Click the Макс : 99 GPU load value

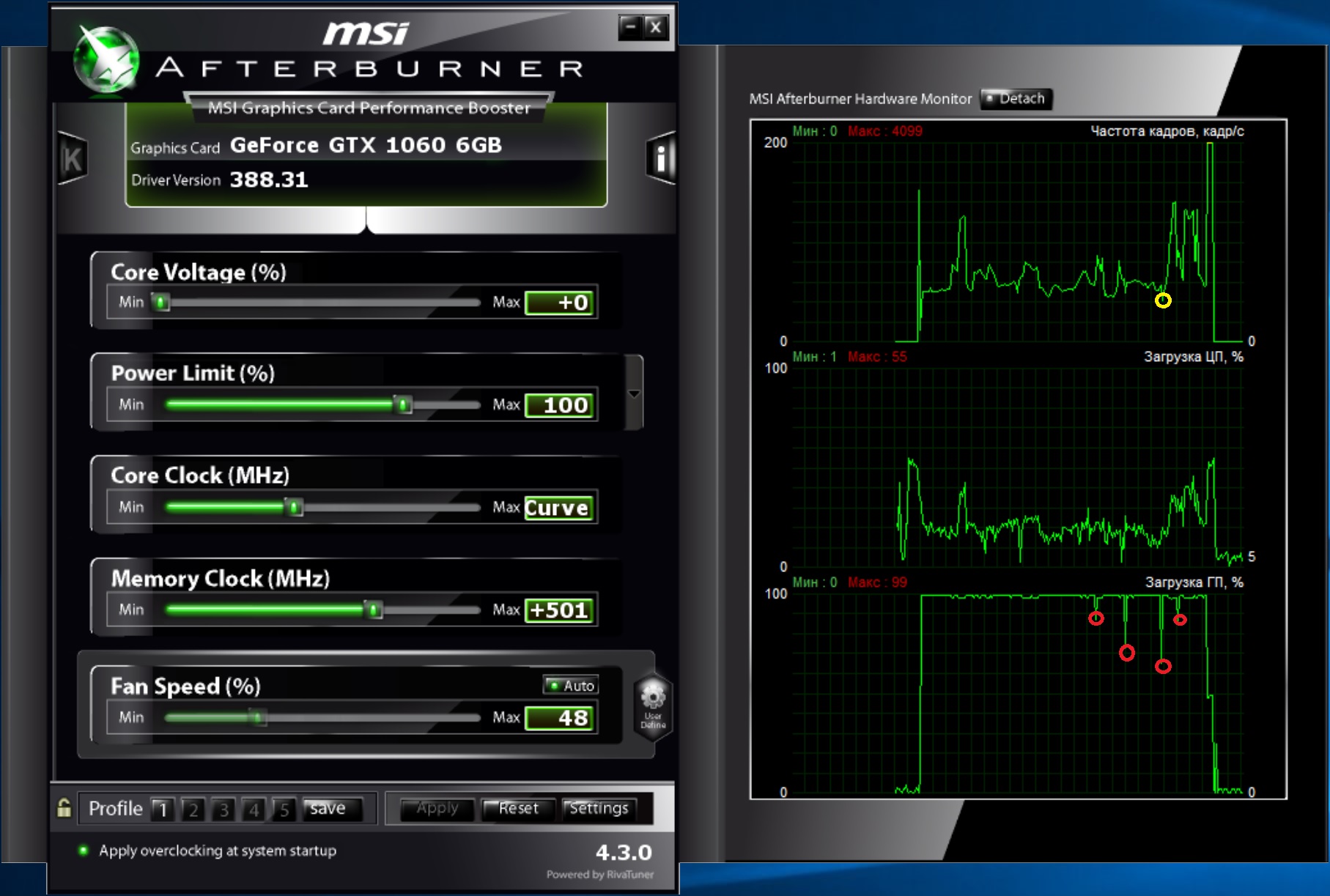click(x=877, y=582)
